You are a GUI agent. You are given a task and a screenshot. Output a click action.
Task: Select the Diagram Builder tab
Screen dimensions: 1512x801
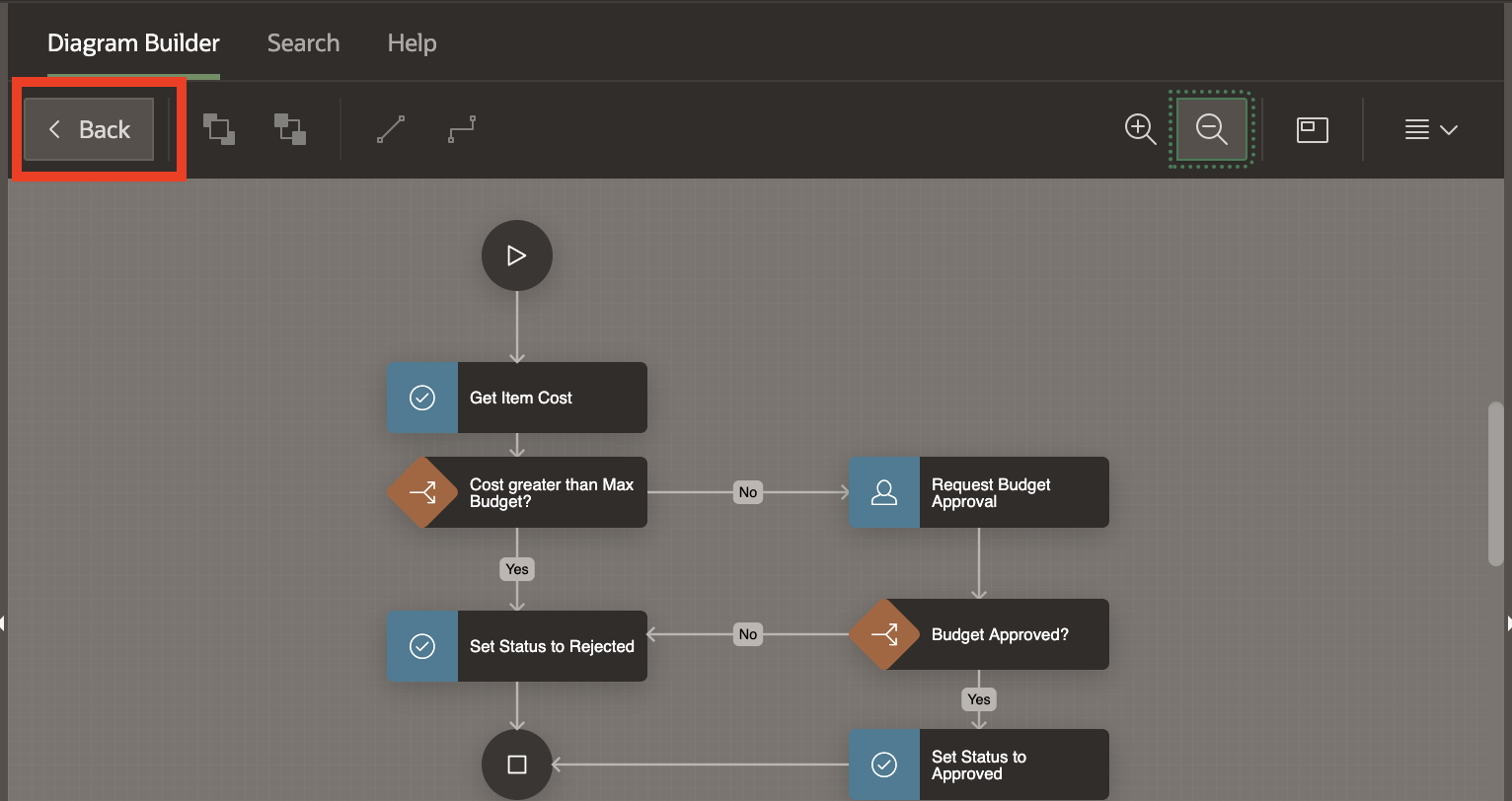tap(133, 43)
